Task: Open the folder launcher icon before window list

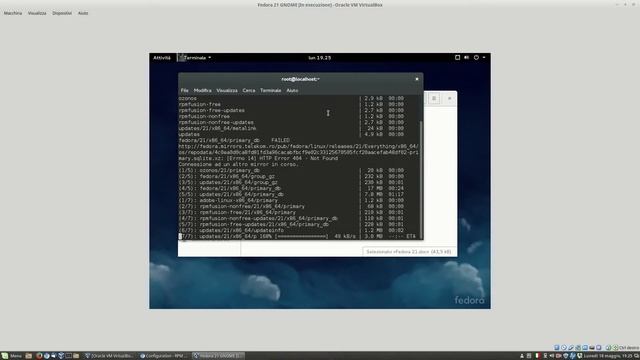Action: click(x=76, y=356)
